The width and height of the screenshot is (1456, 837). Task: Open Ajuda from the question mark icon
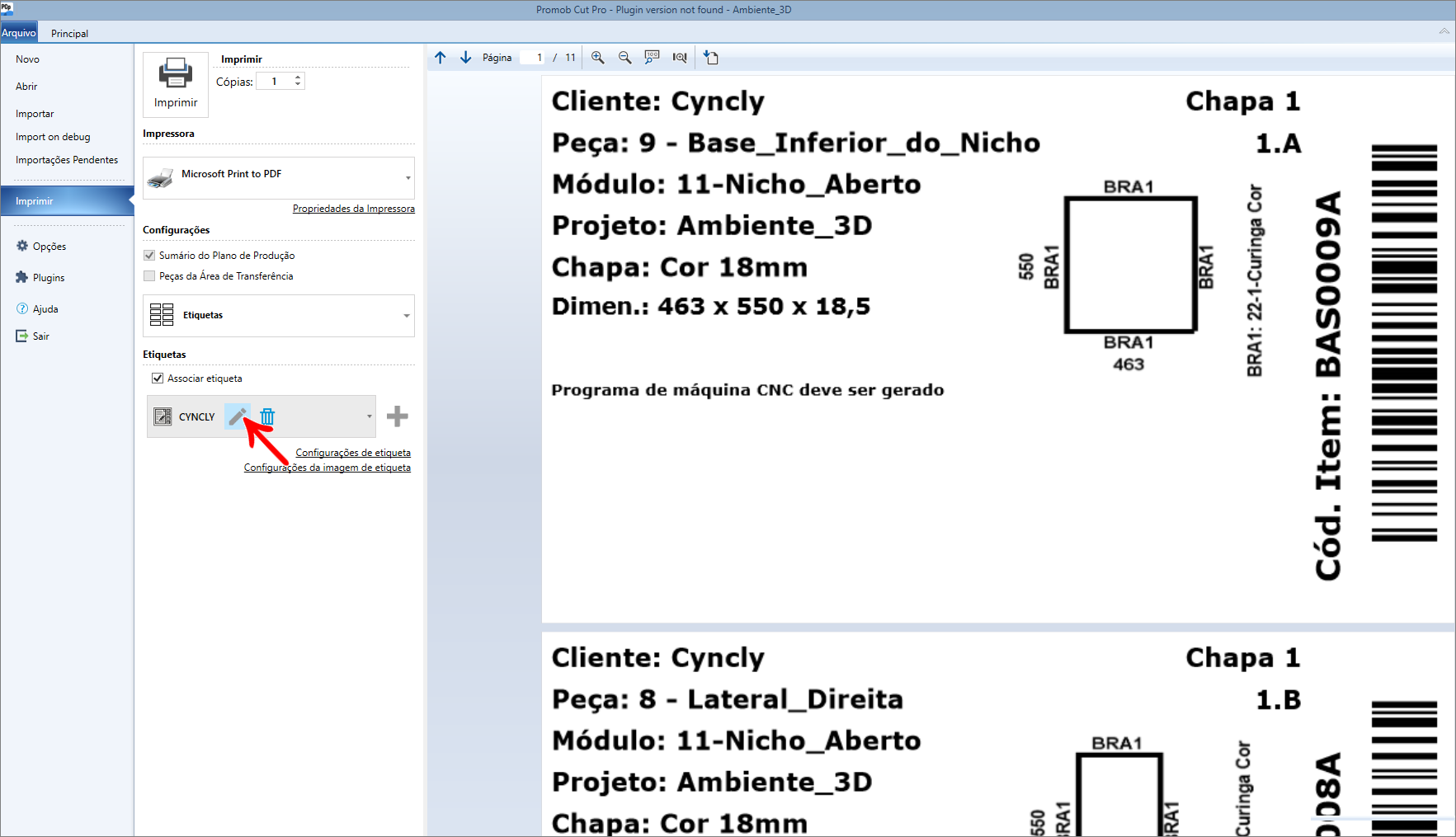coord(22,308)
